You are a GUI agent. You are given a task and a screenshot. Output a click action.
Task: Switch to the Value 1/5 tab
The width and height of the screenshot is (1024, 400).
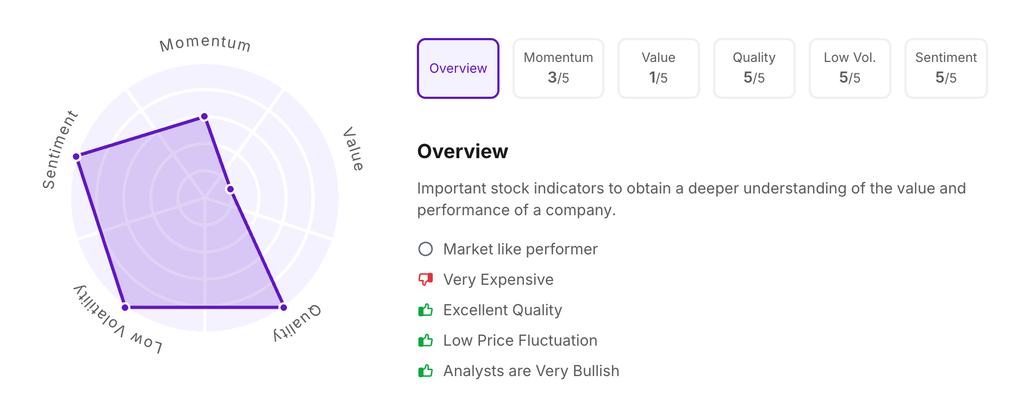point(658,69)
